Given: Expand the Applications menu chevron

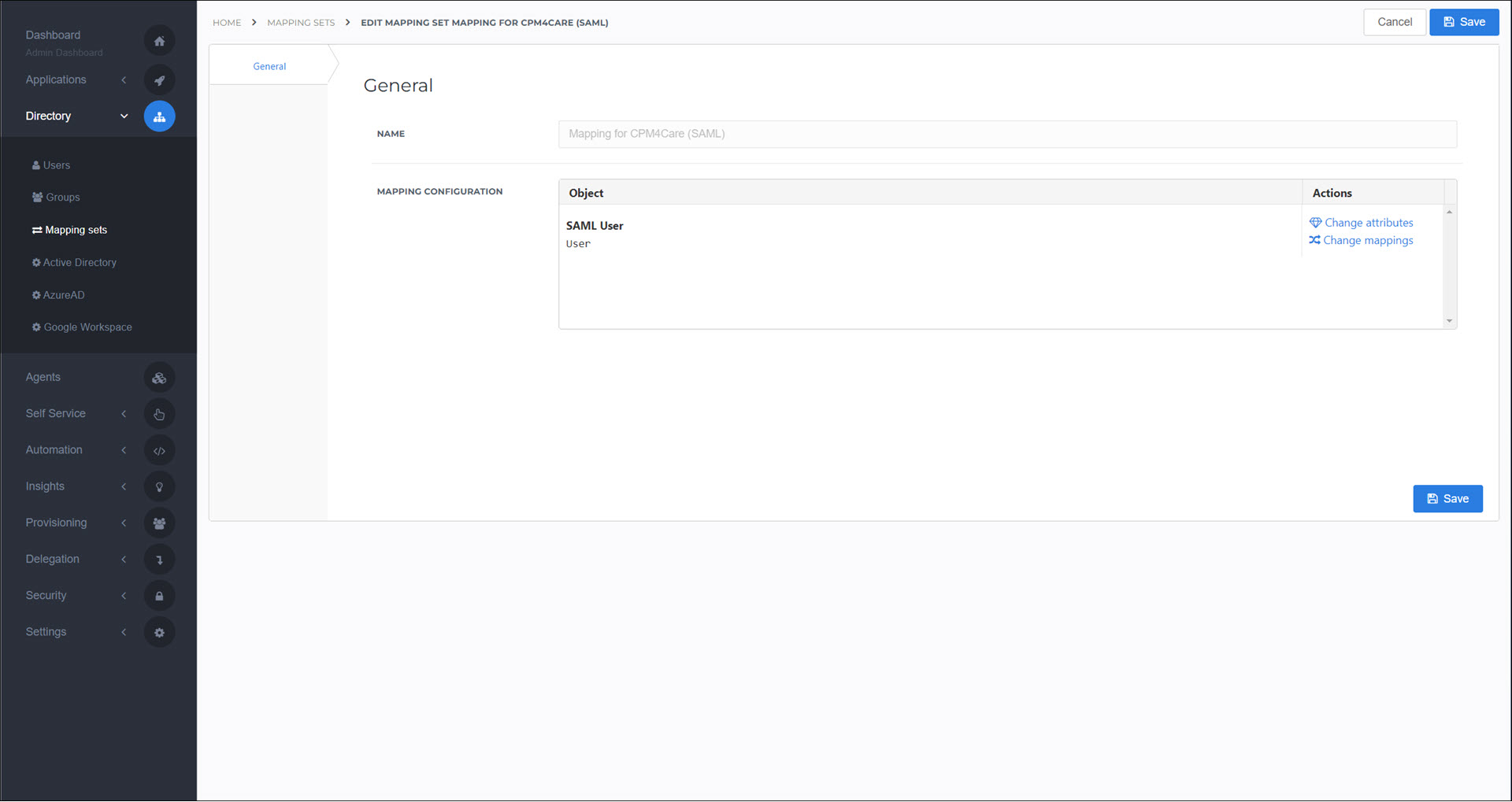Looking at the screenshot, I should tap(124, 80).
